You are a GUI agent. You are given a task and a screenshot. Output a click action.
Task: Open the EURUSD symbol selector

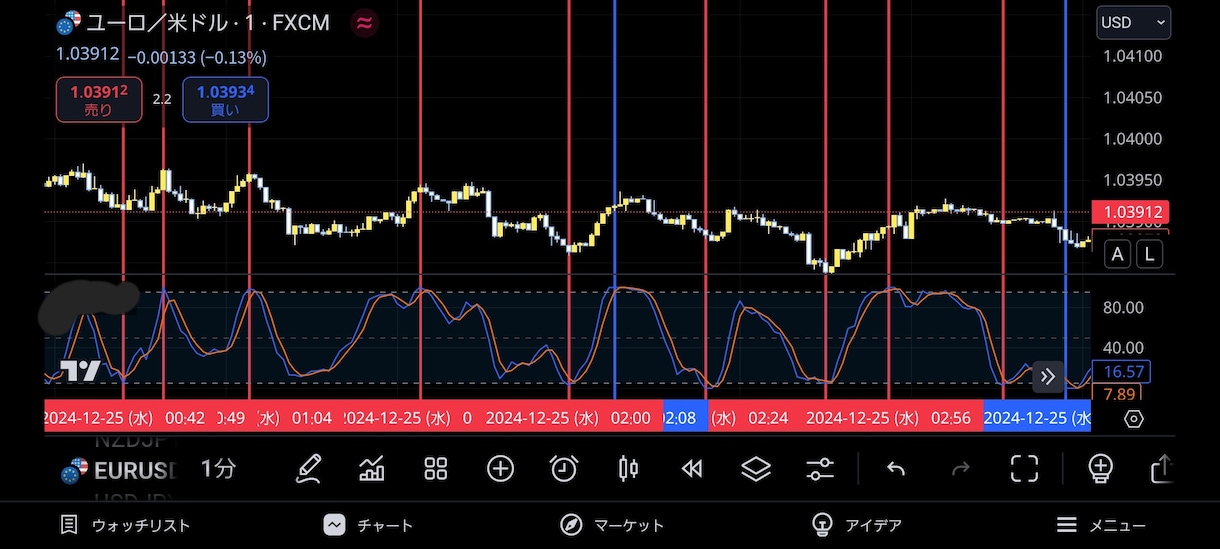(x=119, y=470)
